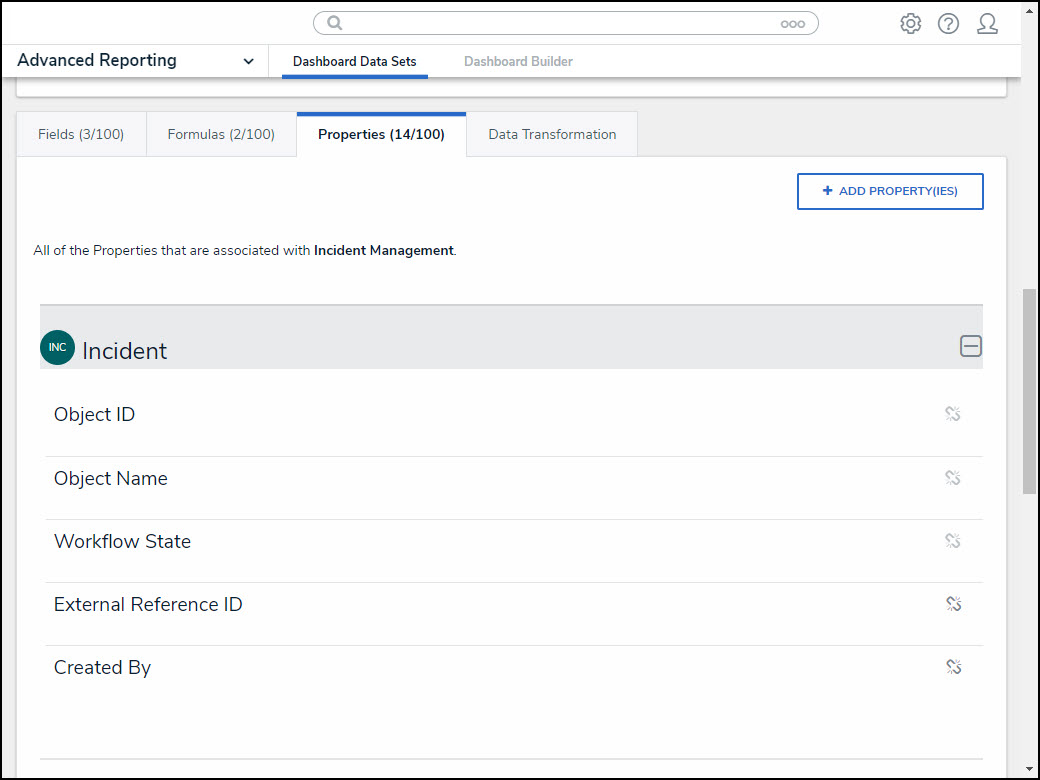
Task: Switch to the Formulas tab
Action: [x=221, y=135]
